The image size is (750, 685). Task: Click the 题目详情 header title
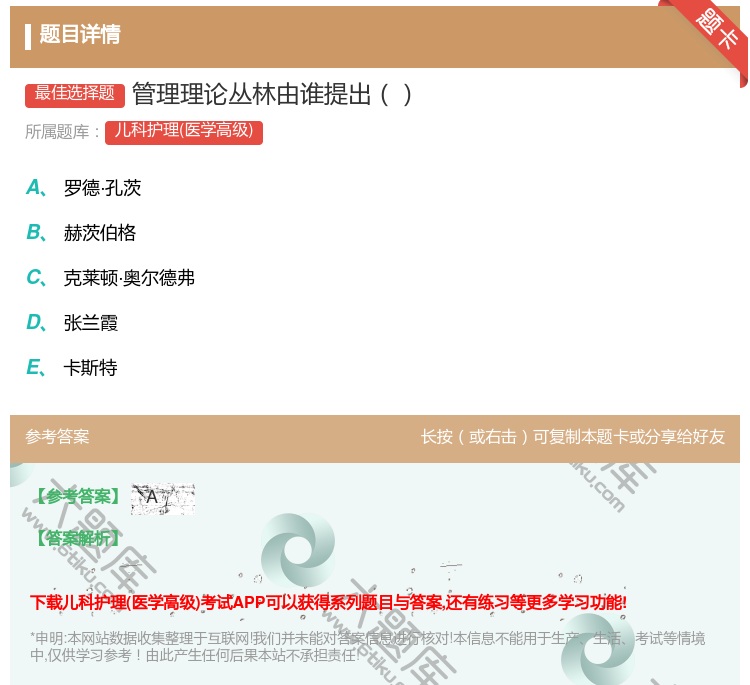[x=80, y=34]
